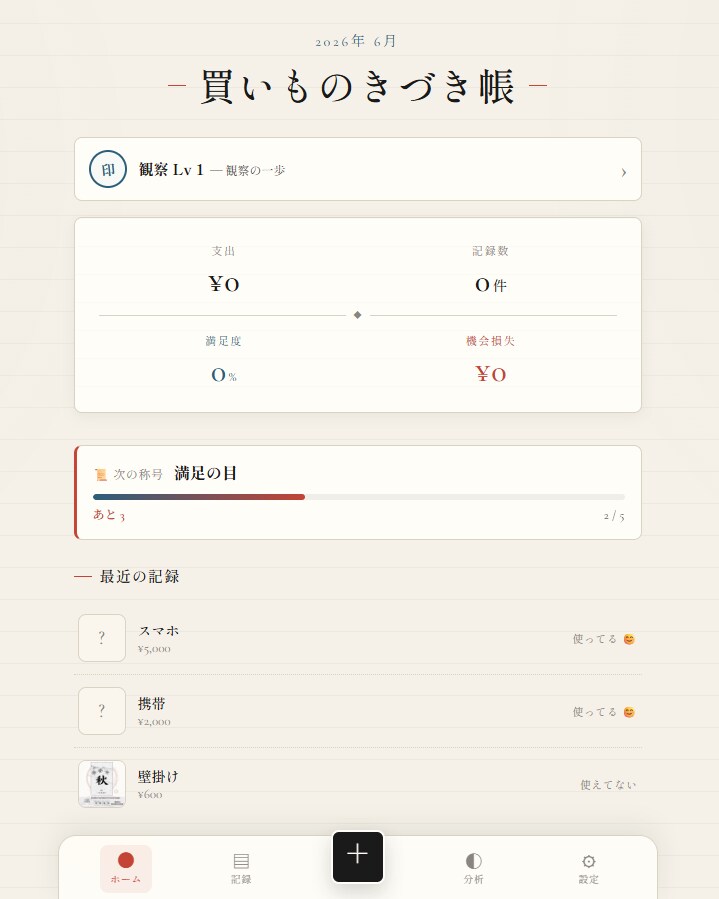This screenshot has width=719, height=899.
Task: Open the スマホ record entry
Action: pos(358,638)
